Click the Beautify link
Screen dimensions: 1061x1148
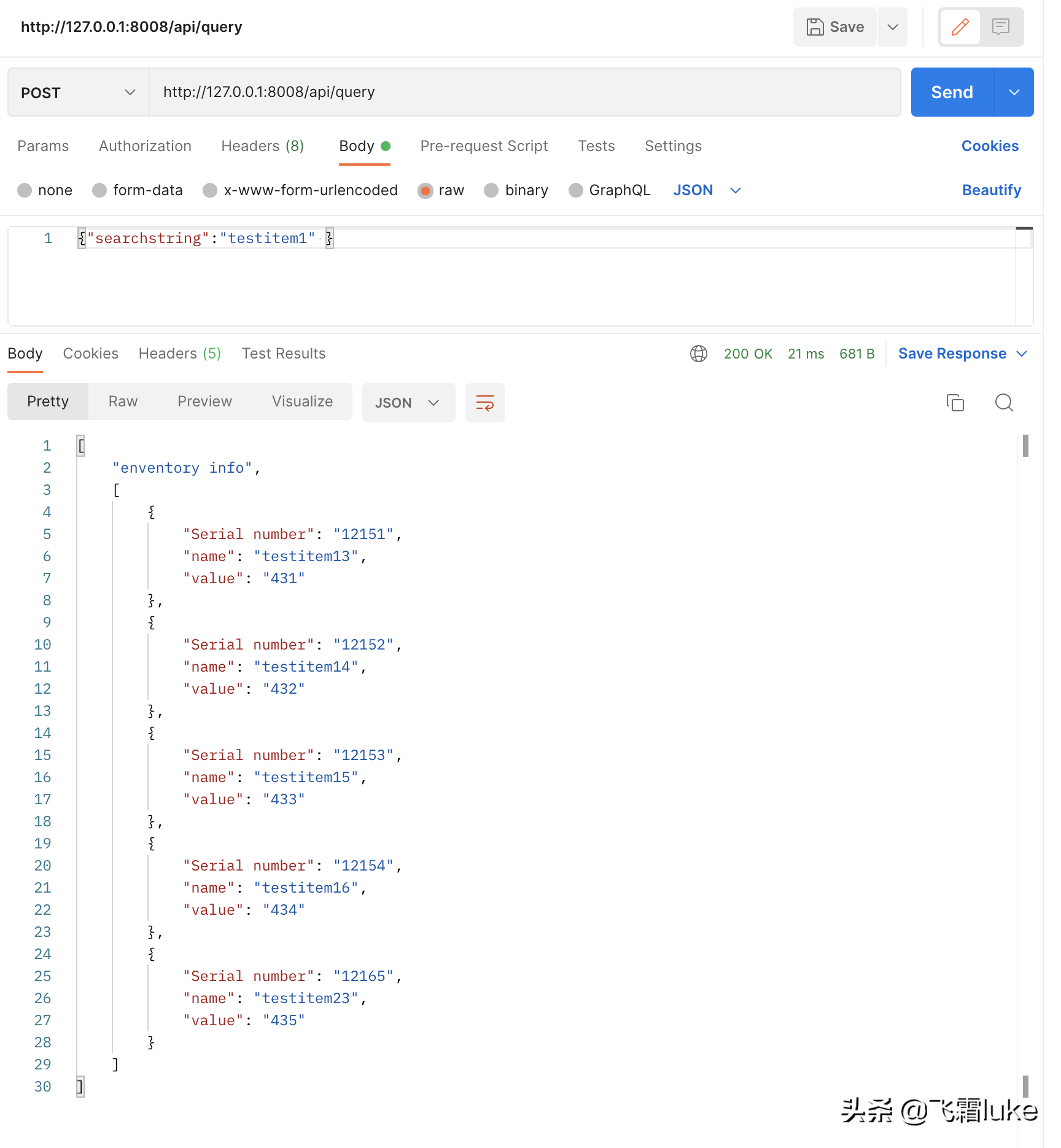(991, 190)
